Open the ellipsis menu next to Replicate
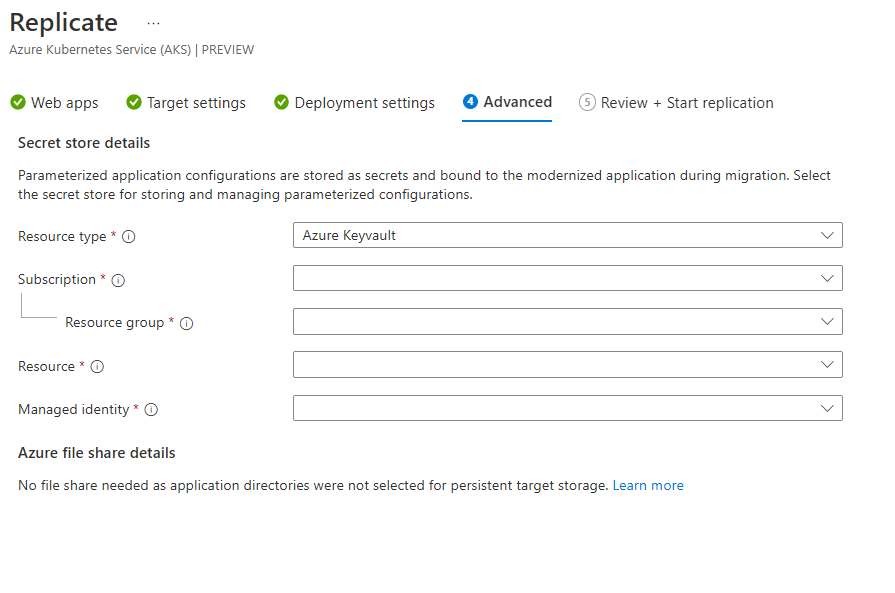This screenshot has height=593, width=895. [153, 23]
